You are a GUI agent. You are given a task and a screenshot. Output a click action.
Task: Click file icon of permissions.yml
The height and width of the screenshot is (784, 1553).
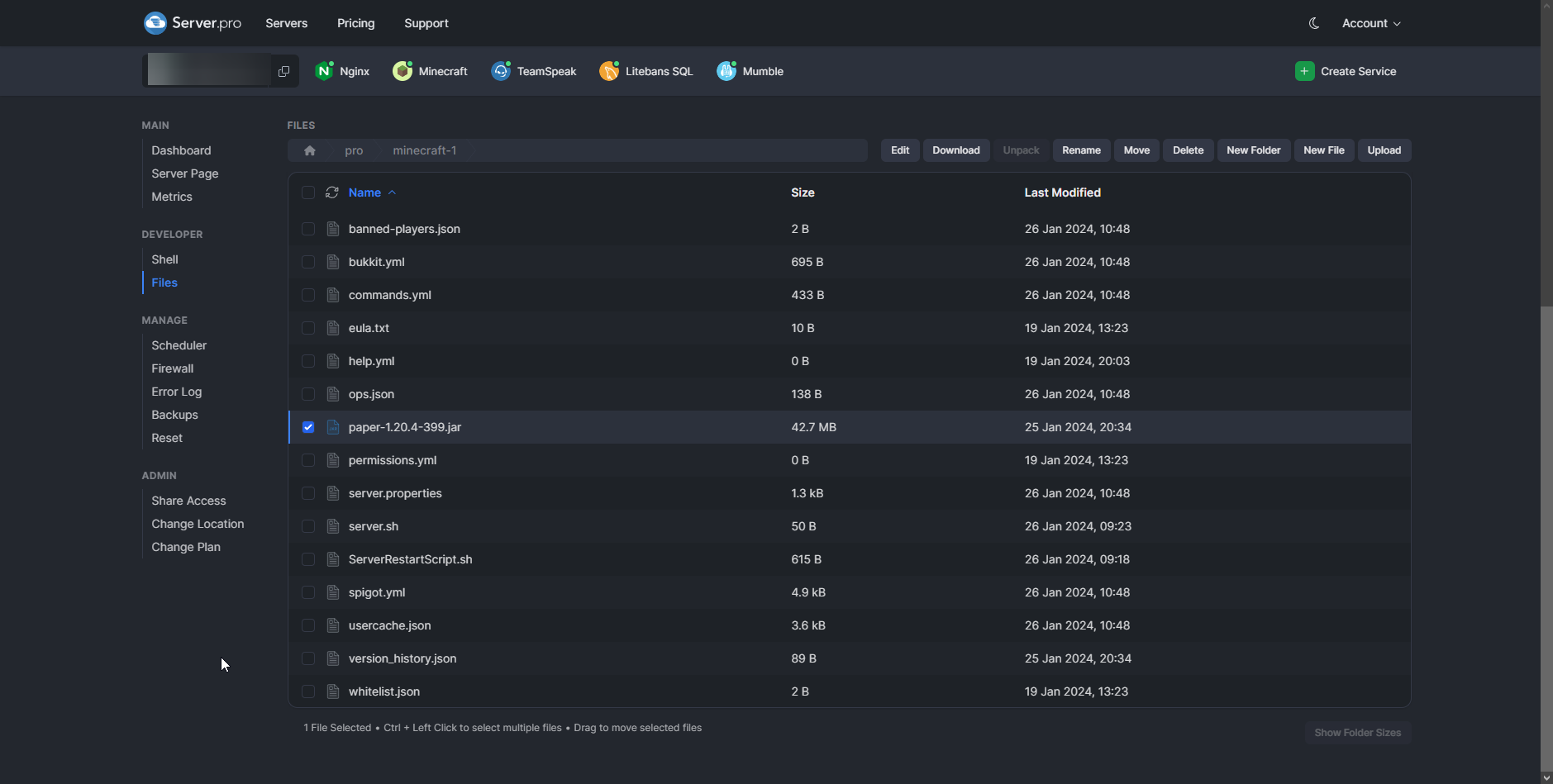(x=333, y=460)
